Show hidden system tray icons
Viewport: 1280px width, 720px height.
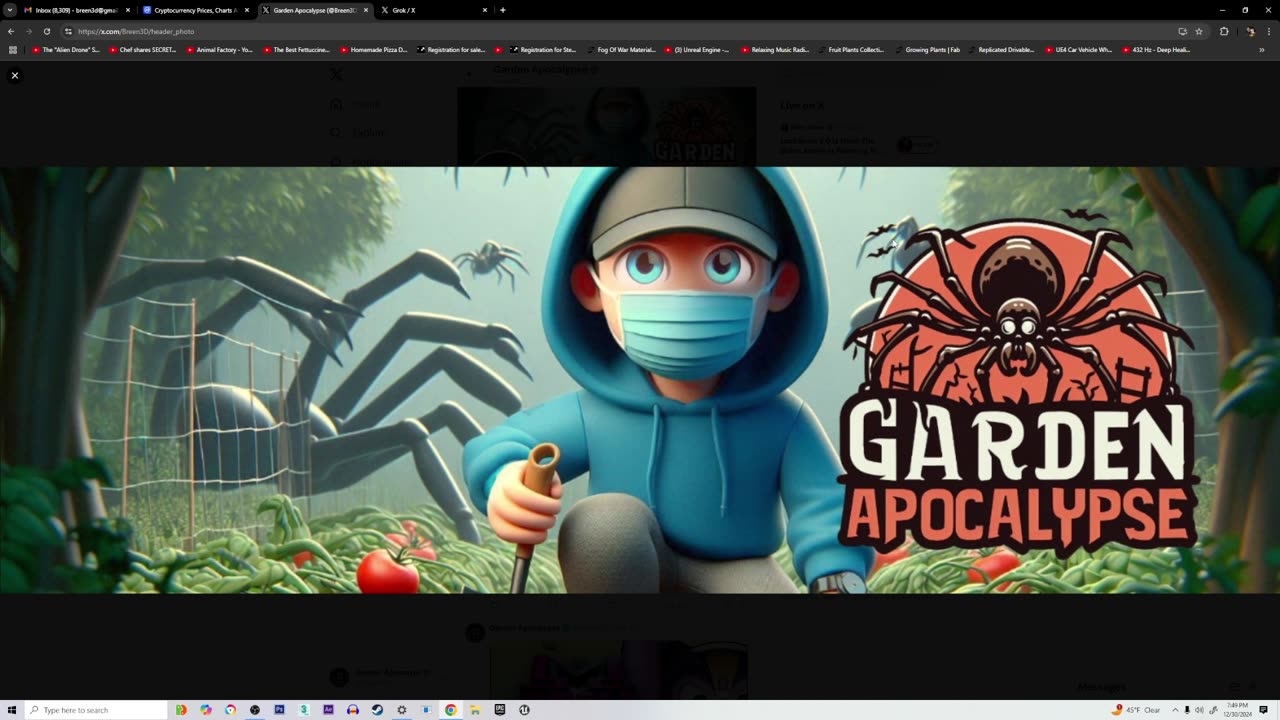pos(1175,710)
